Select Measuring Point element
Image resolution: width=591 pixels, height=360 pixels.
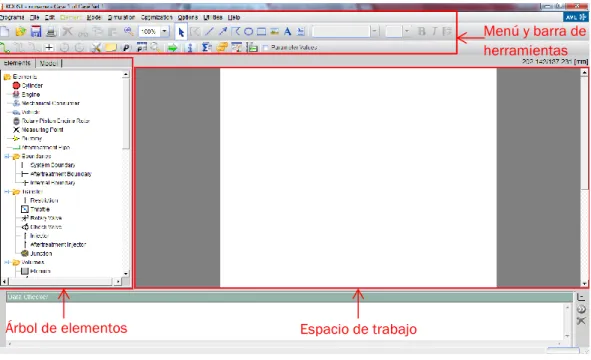pyautogui.click(x=42, y=130)
